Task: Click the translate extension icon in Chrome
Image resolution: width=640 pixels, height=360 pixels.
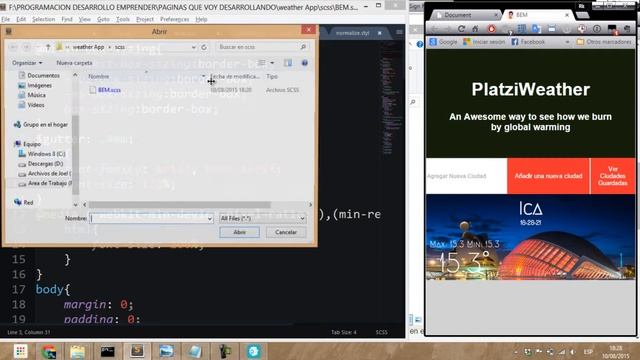Action: [x=536, y=29]
